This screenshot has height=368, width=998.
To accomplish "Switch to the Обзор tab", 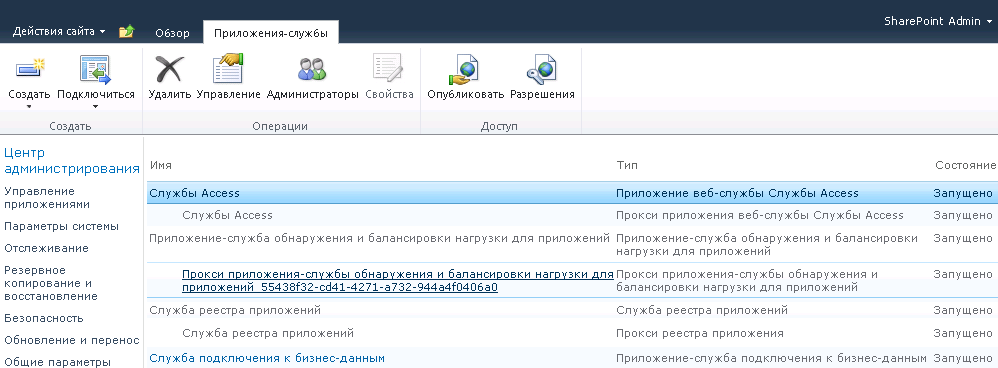I will tap(172, 33).
